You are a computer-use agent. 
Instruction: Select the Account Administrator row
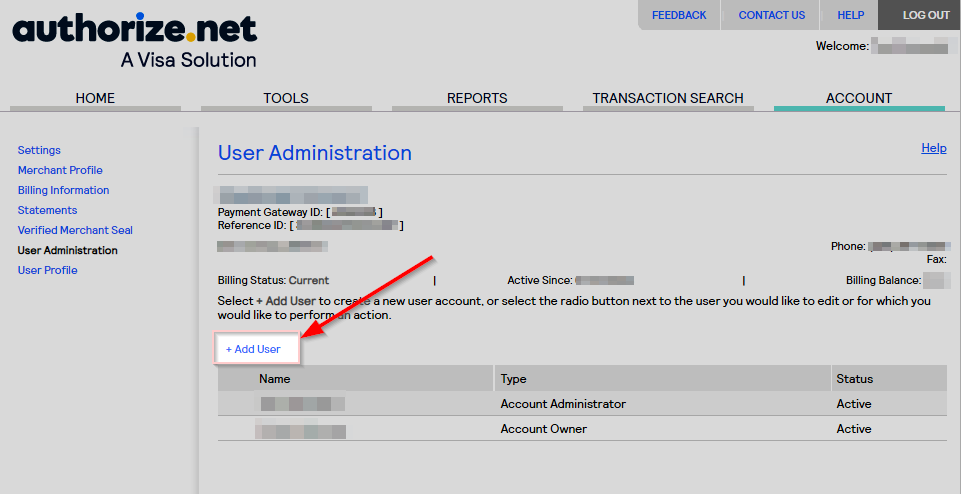tap(582, 404)
